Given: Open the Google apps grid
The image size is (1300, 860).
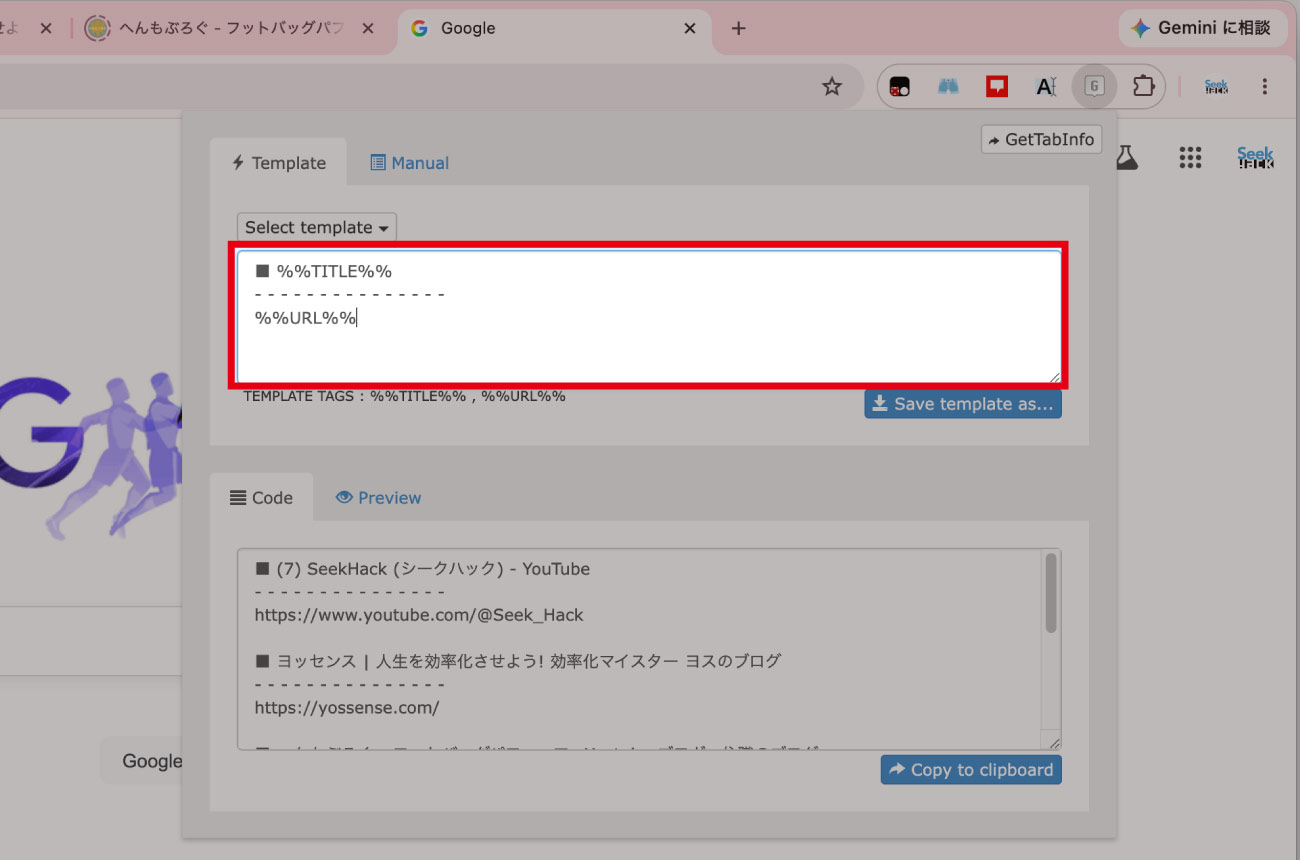Looking at the screenshot, I should coord(1189,157).
